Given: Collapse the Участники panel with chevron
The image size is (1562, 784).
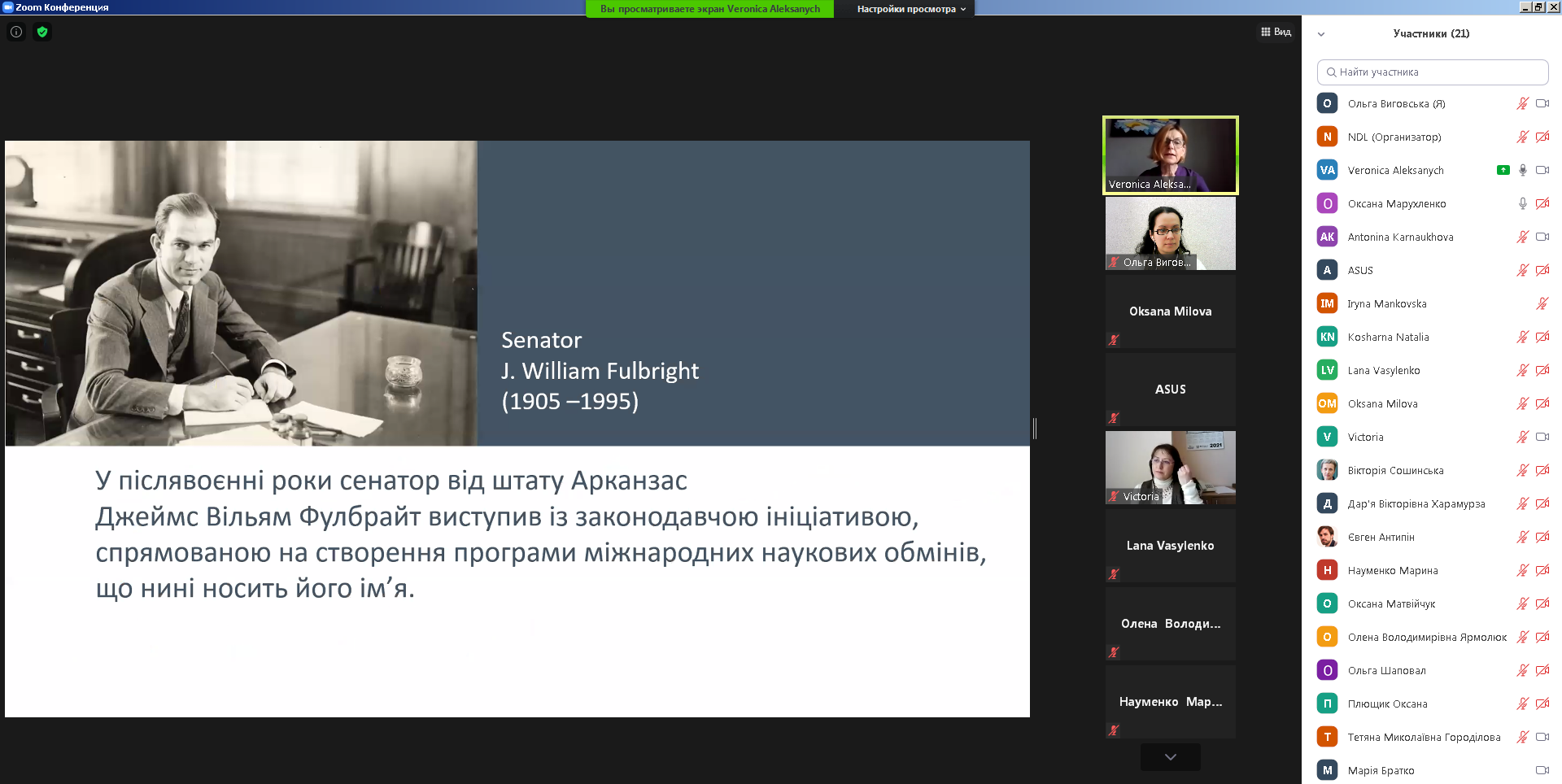Looking at the screenshot, I should click(x=1321, y=34).
